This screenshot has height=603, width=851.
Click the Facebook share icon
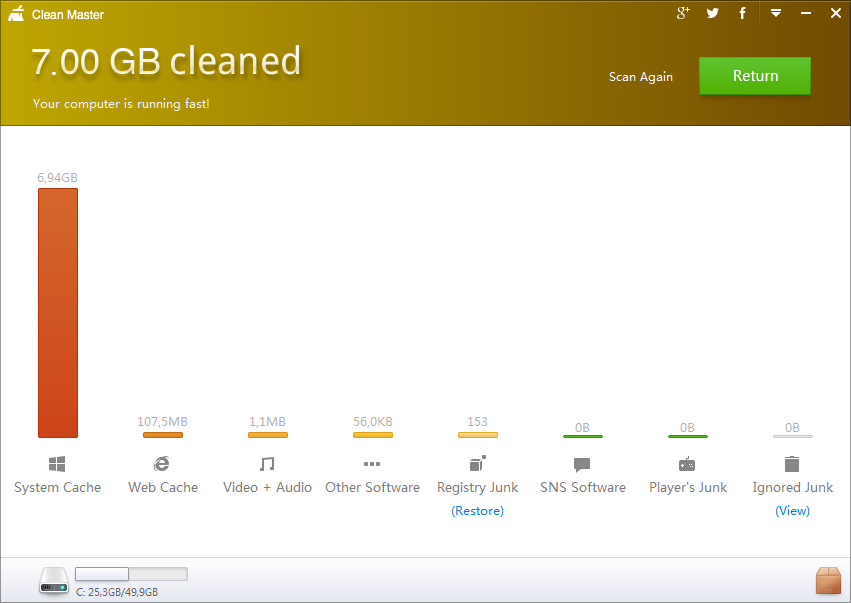coord(742,13)
